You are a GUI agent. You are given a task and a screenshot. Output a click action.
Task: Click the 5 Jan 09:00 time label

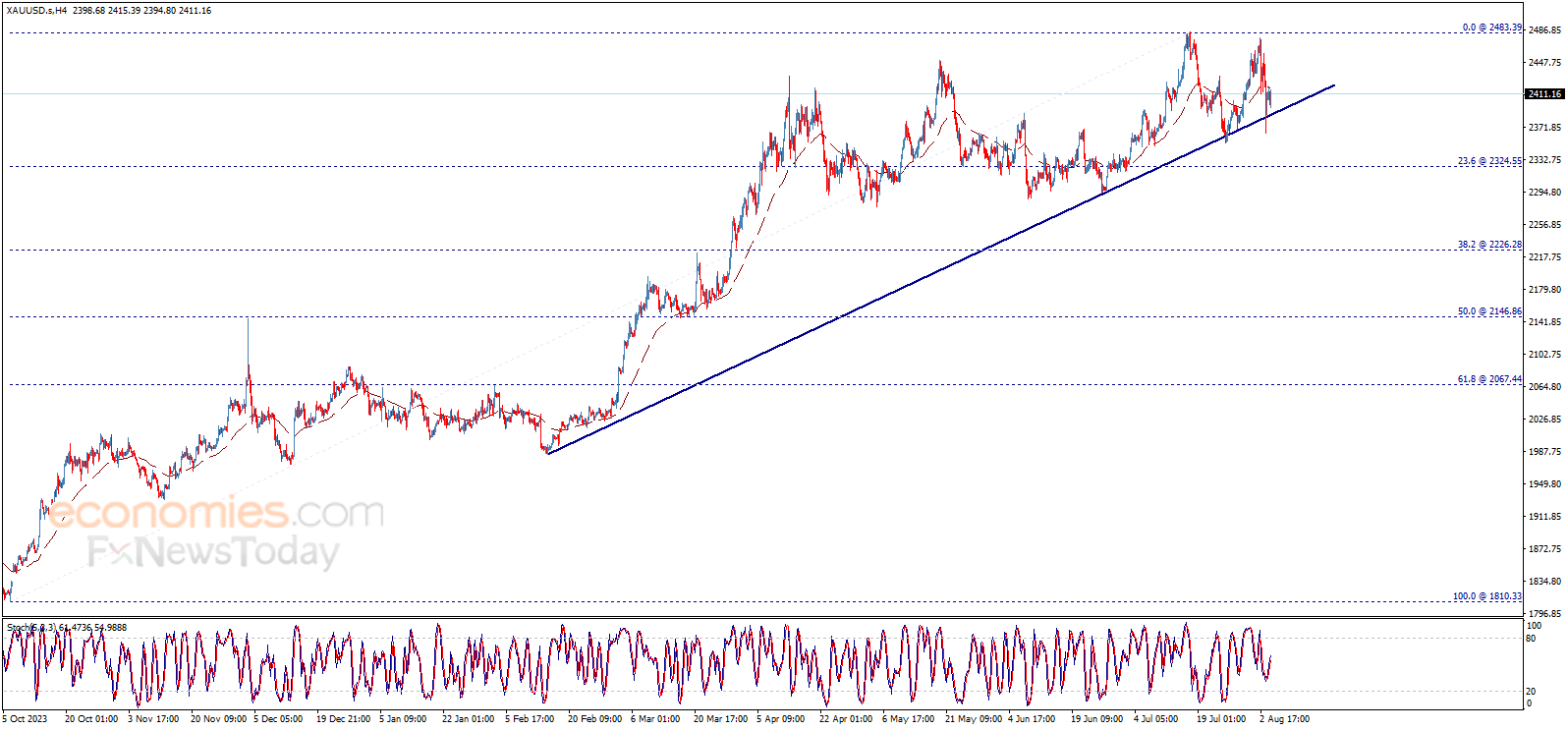[x=403, y=719]
